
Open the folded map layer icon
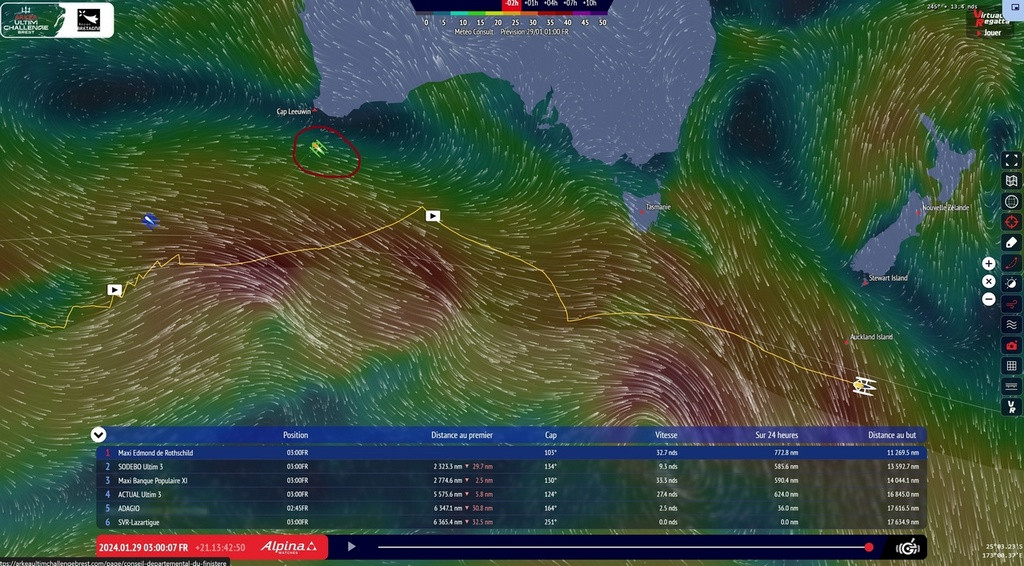tap(1011, 181)
